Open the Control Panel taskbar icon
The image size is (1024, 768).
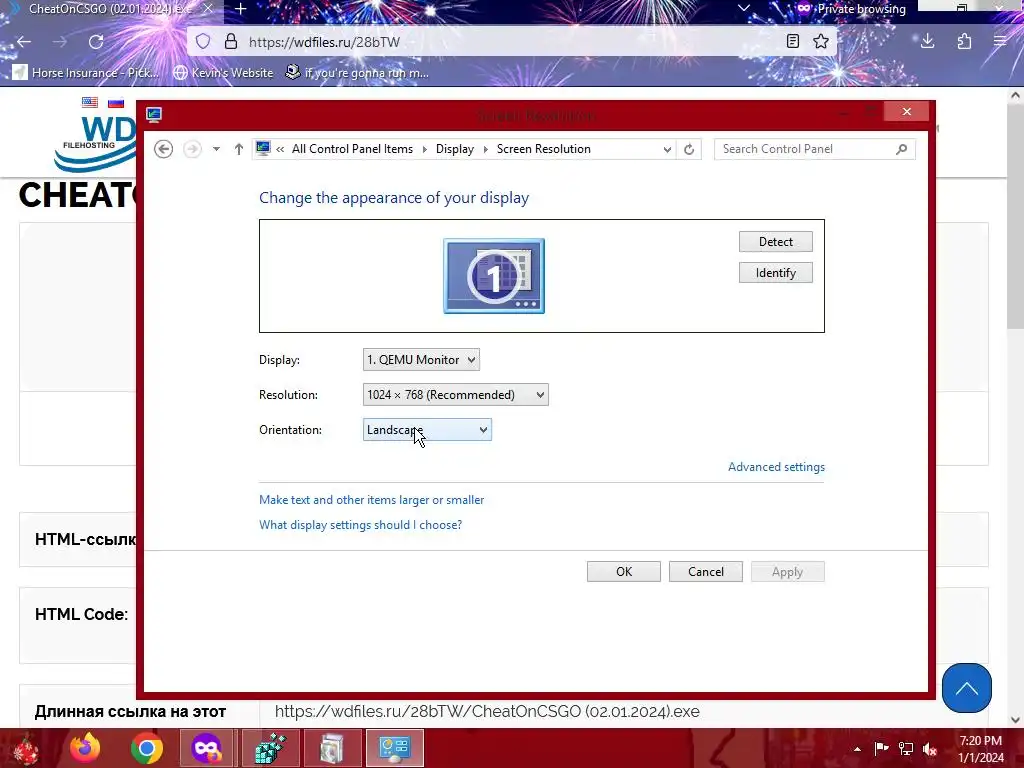(394, 748)
